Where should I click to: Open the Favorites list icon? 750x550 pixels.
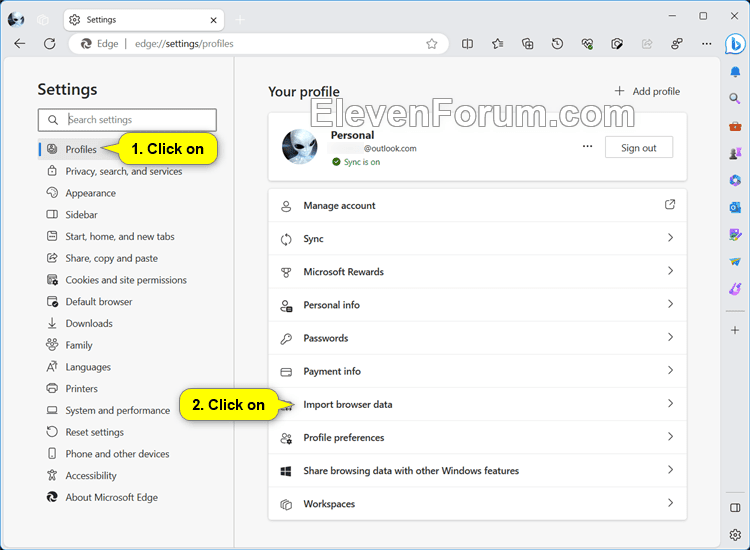click(497, 44)
